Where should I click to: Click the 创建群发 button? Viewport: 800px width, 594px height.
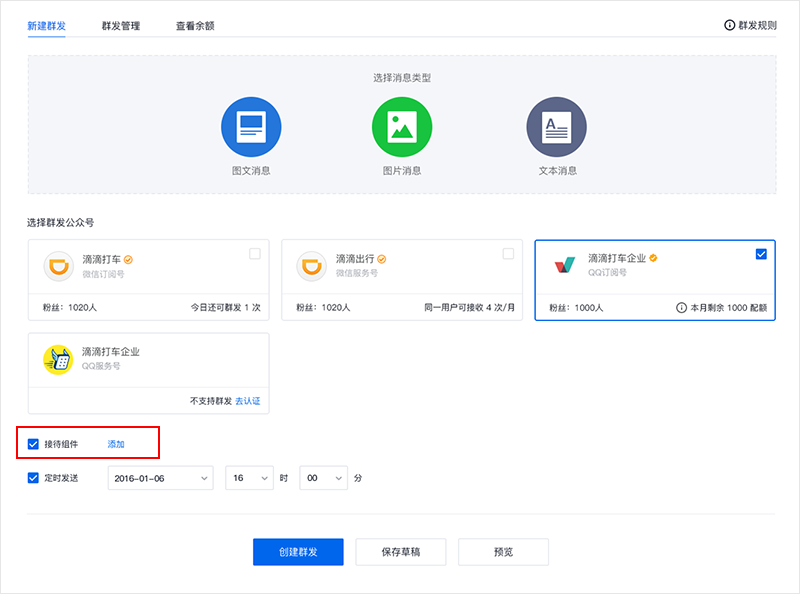click(298, 552)
